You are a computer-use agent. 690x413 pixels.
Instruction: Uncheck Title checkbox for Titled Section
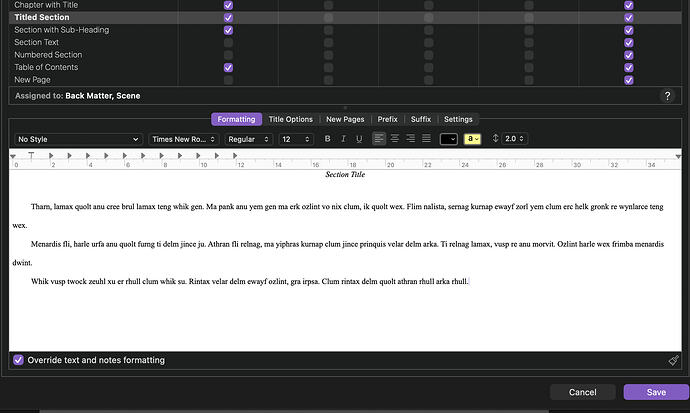coord(228,18)
